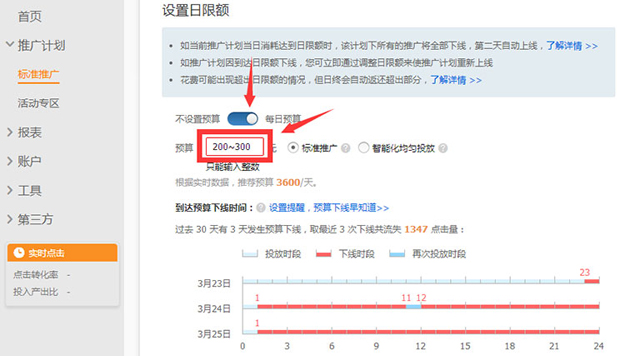Click the blue 再次投放时段 legend icon

397,254
